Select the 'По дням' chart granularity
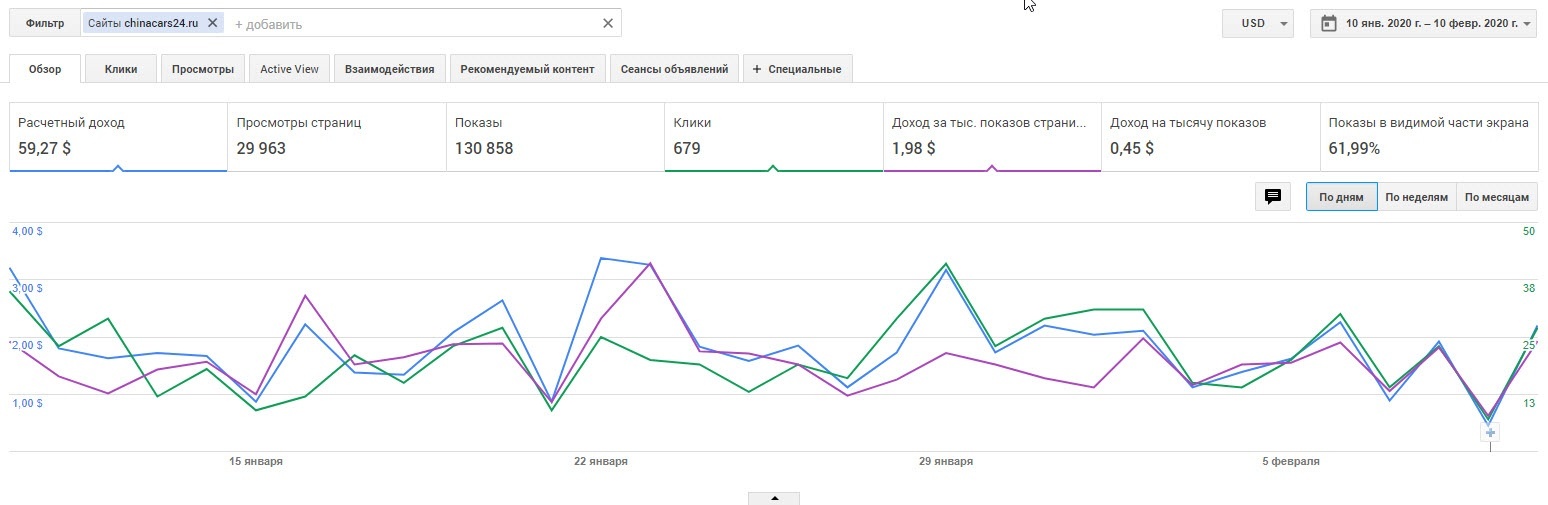 1341,197
